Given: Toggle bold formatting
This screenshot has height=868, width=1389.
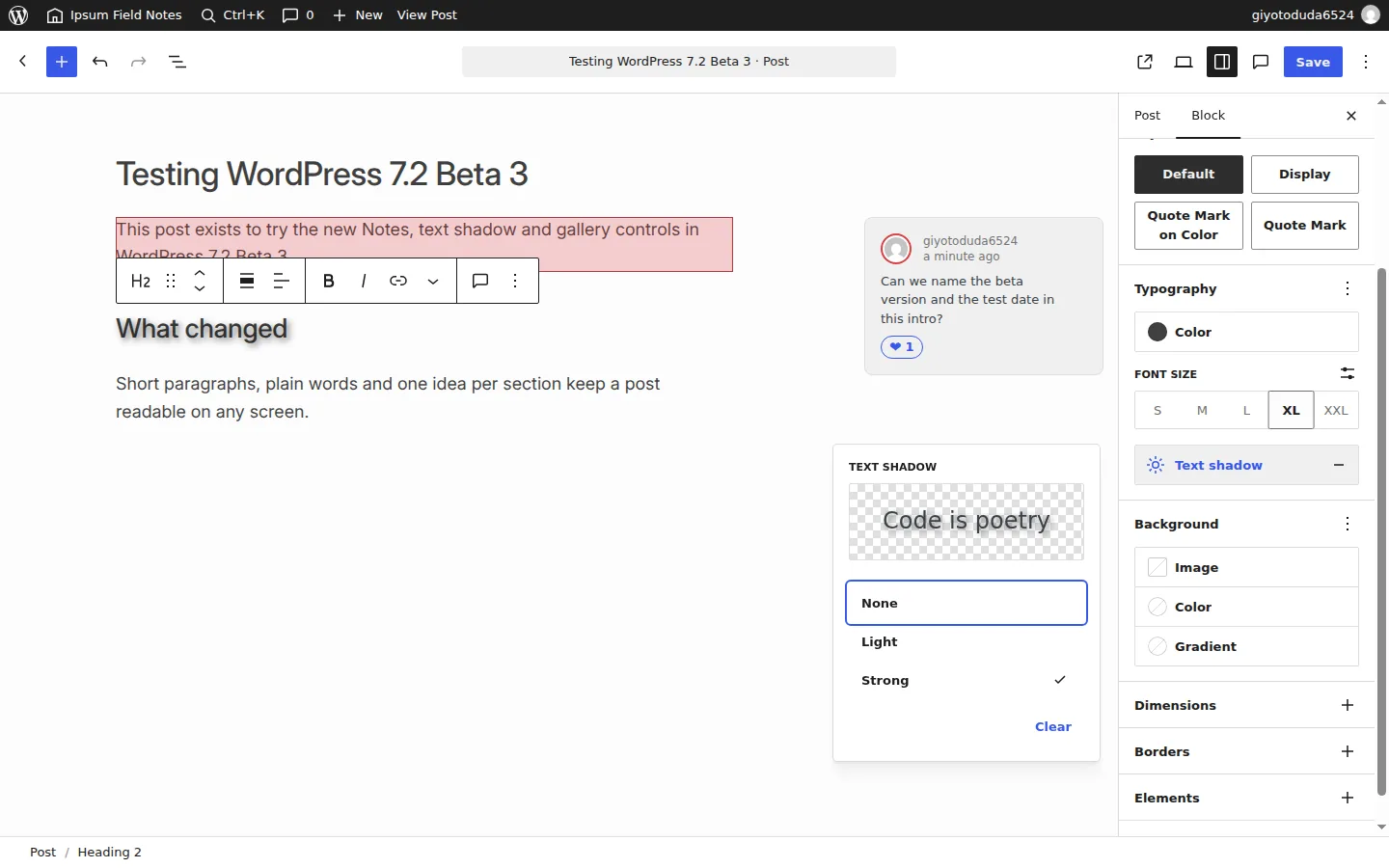Looking at the screenshot, I should coord(329,281).
